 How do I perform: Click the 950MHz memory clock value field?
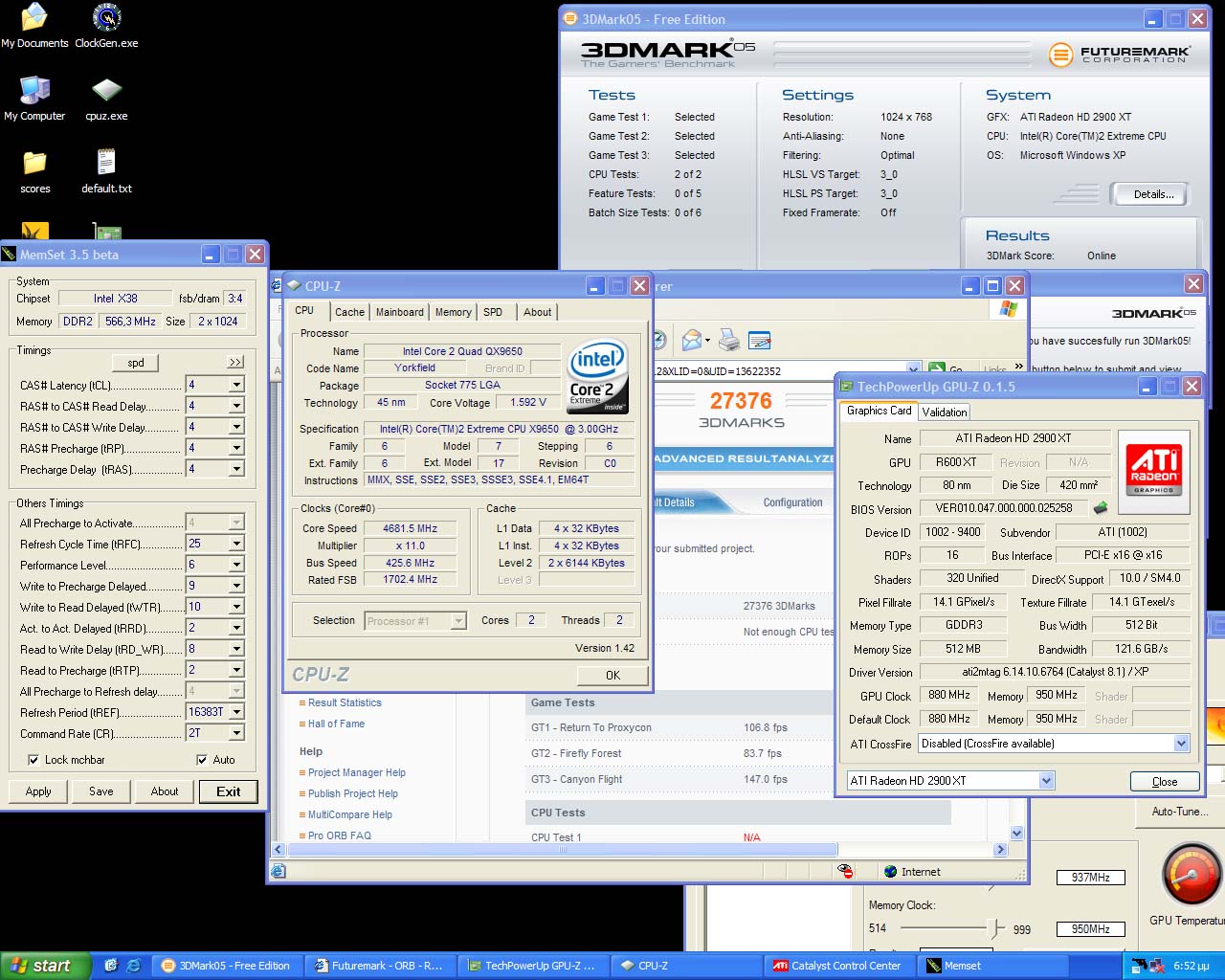click(1090, 929)
